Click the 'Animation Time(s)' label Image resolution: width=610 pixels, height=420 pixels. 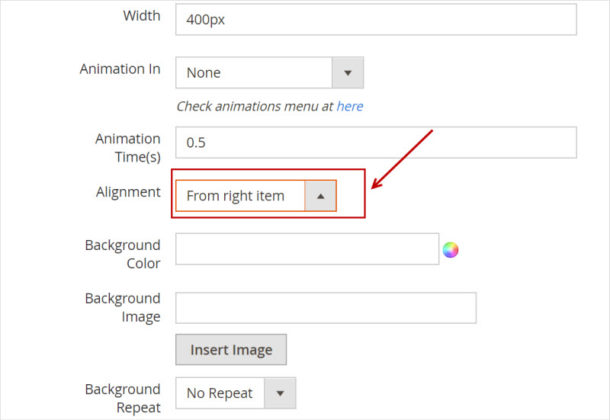point(128,148)
